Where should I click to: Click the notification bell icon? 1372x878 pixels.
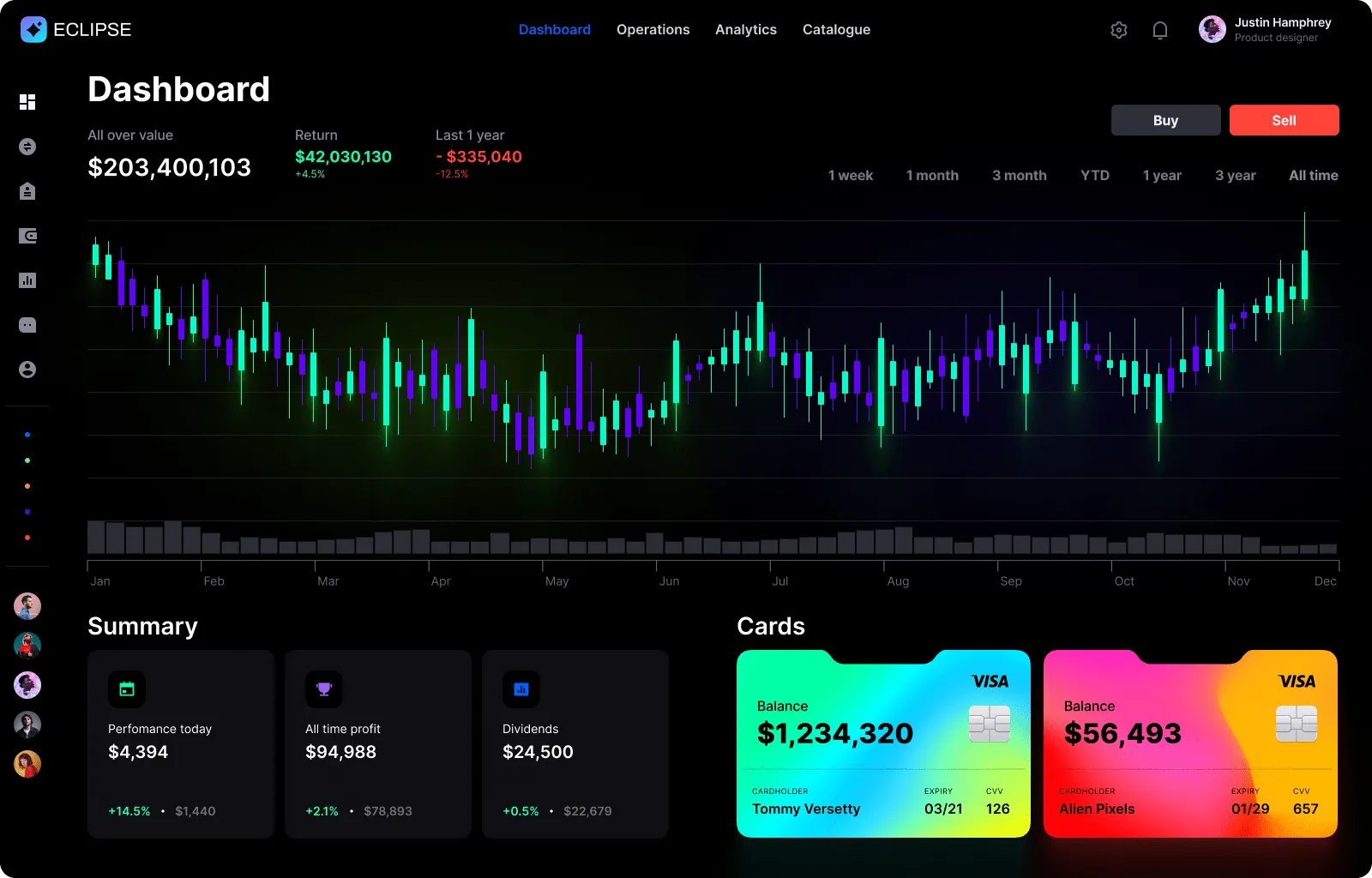pos(1160,30)
